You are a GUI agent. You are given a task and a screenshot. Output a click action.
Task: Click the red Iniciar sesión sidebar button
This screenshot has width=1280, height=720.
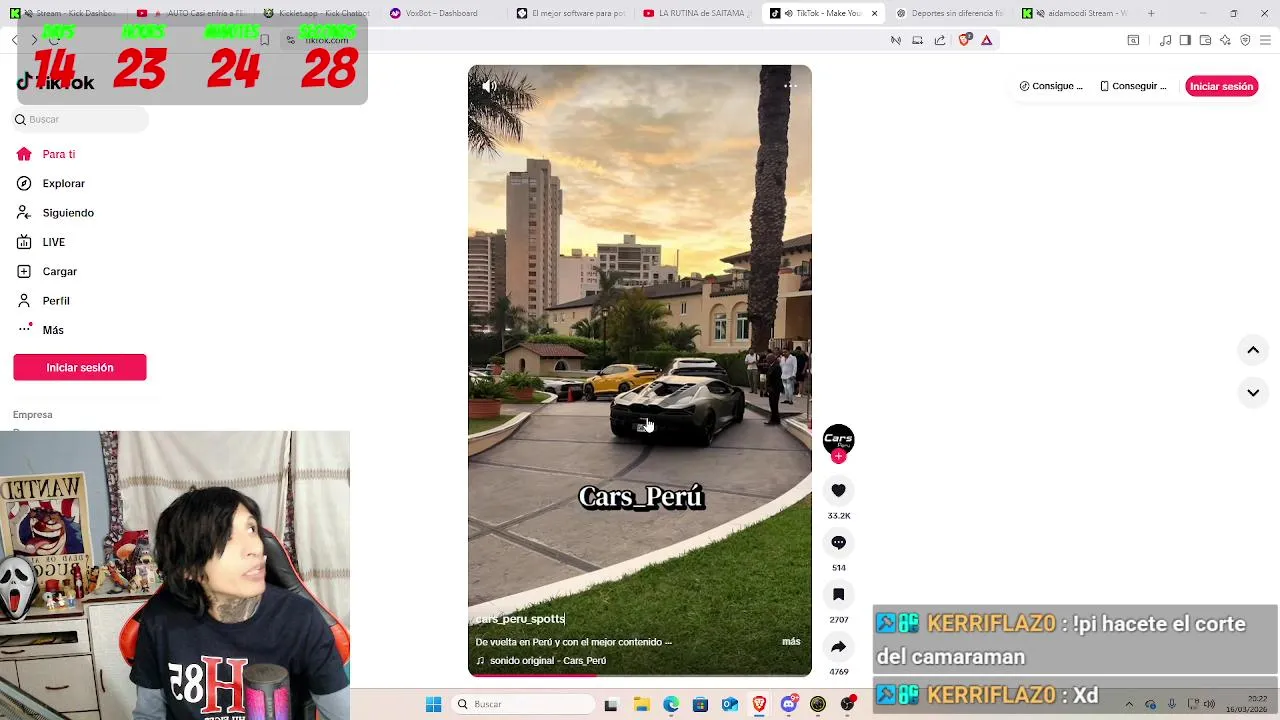pyautogui.click(x=80, y=367)
